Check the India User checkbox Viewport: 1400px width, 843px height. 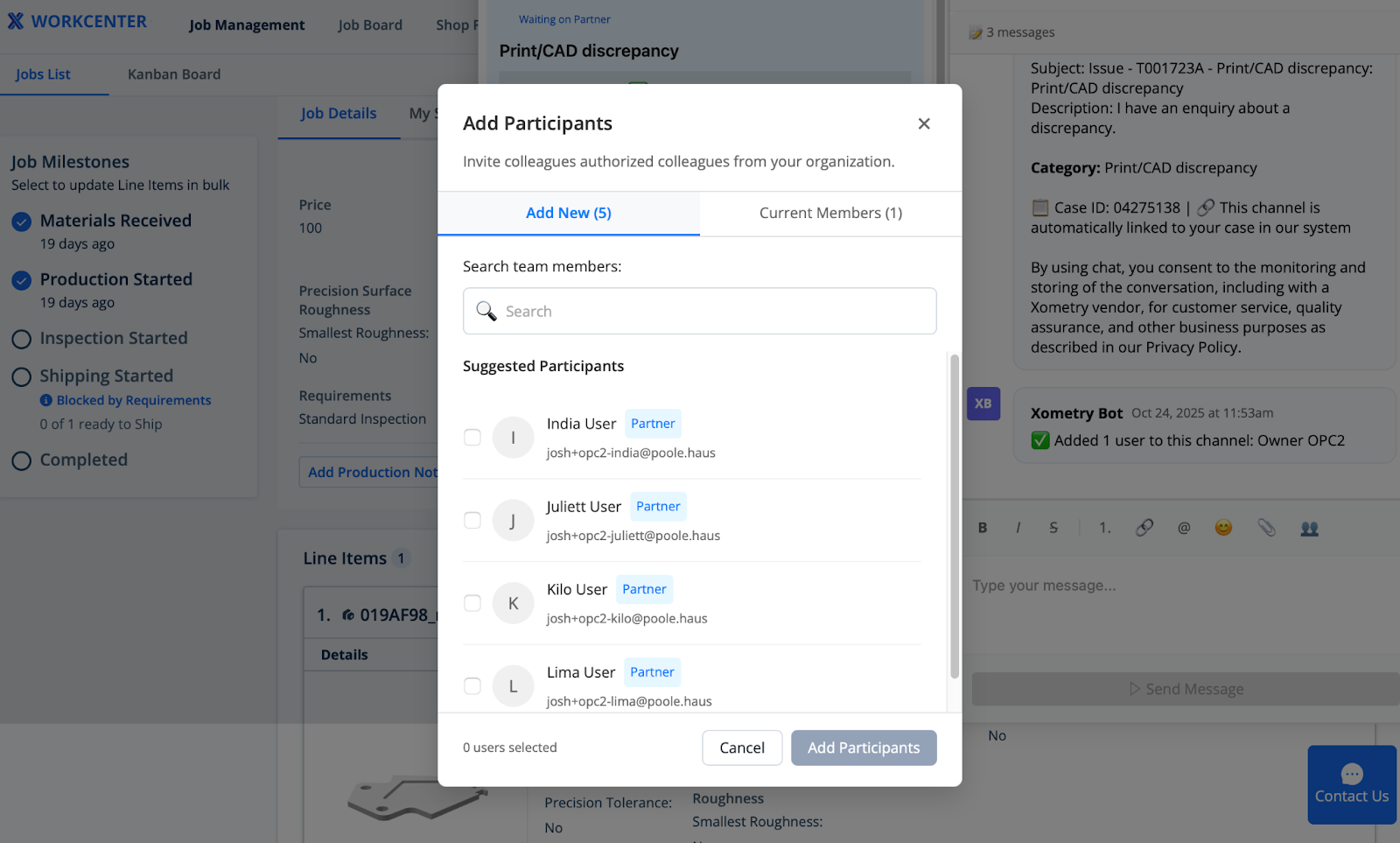coord(472,437)
